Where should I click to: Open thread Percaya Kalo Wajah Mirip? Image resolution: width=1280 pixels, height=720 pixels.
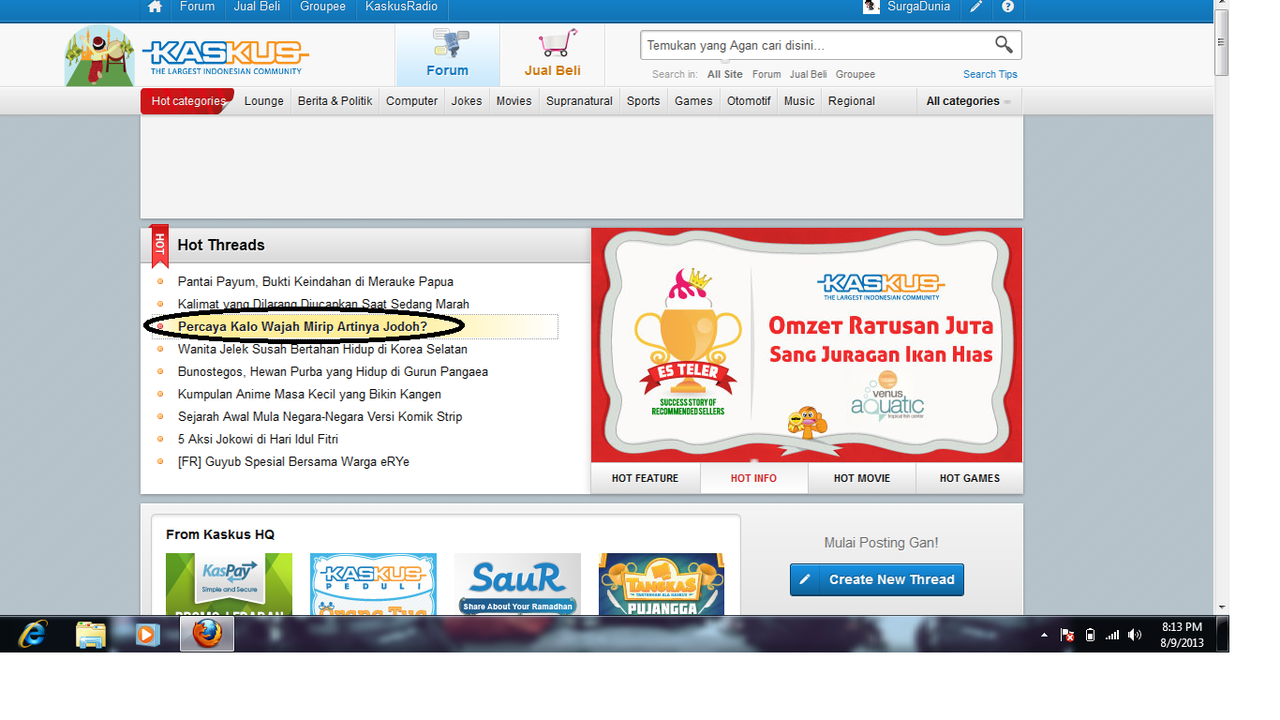coord(302,327)
